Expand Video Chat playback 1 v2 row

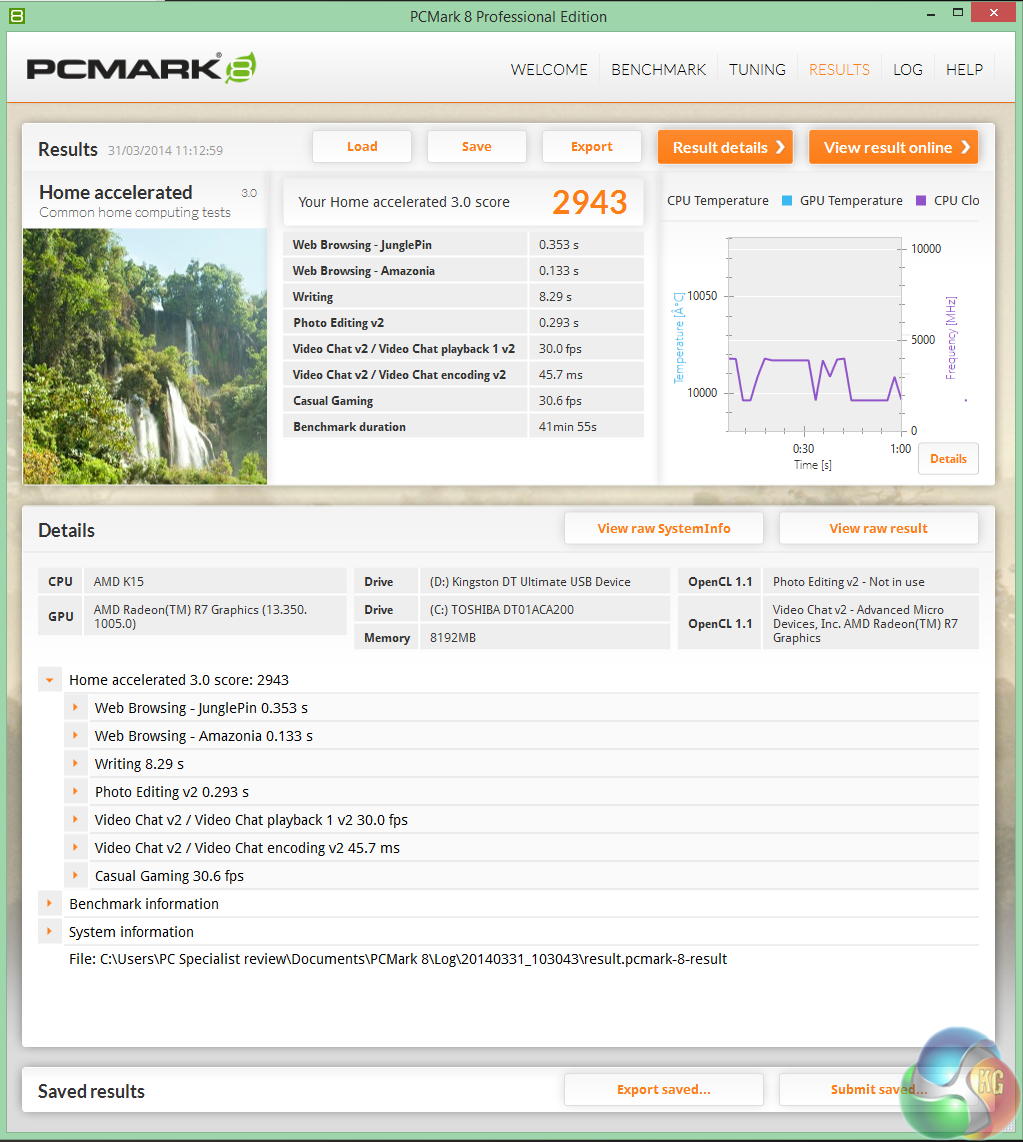point(75,820)
